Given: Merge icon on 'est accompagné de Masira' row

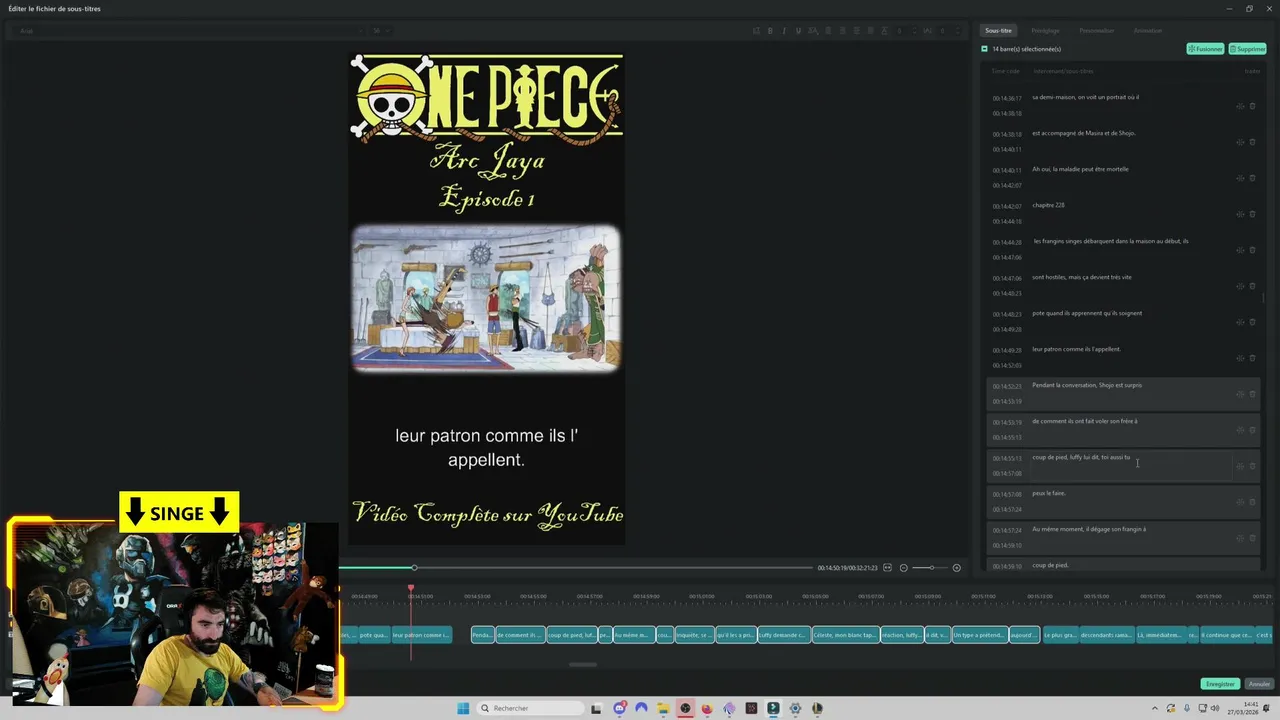Looking at the screenshot, I should (x=1240, y=142).
